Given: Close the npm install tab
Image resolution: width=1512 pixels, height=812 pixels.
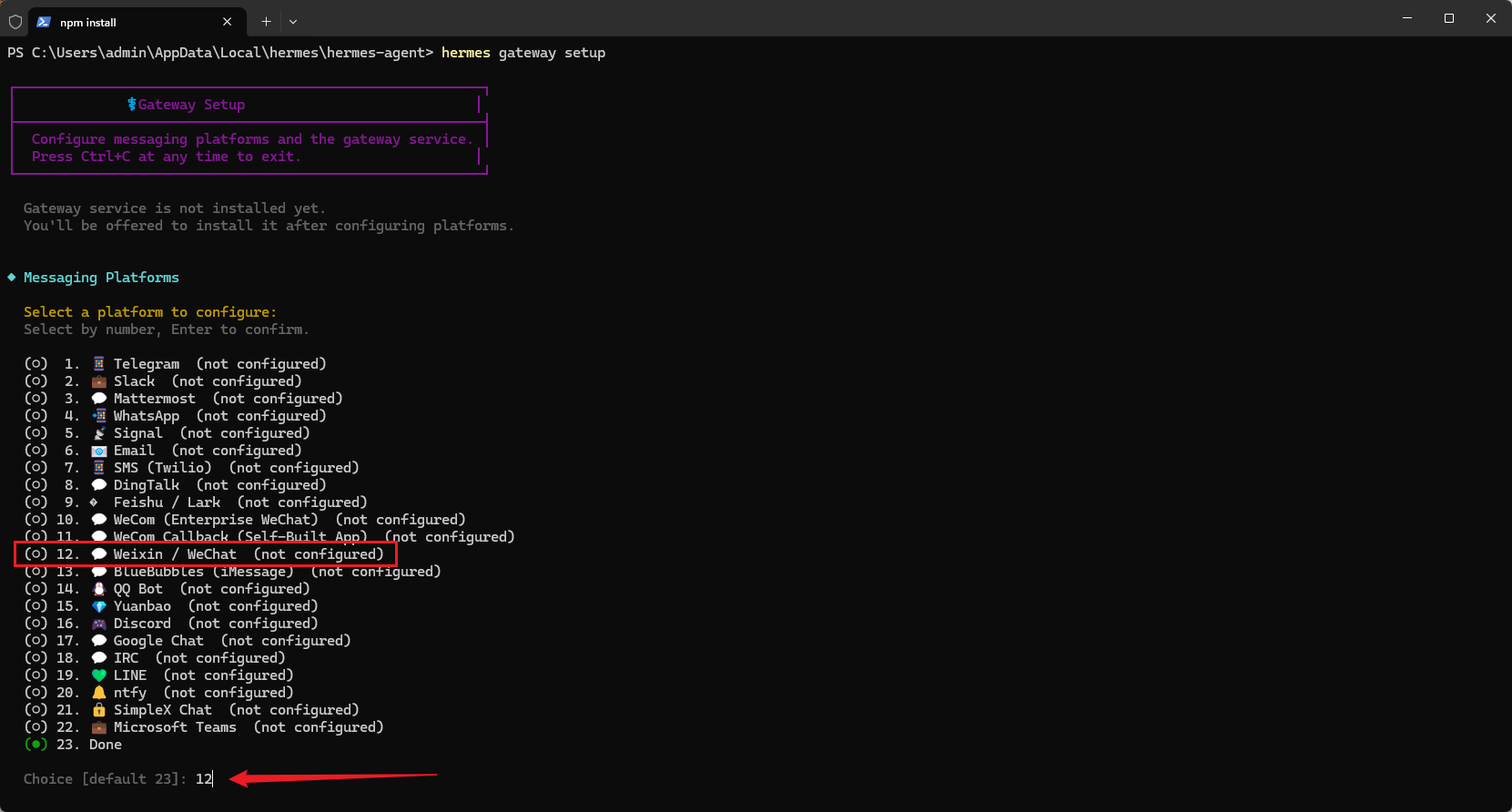Looking at the screenshot, I should click(x=228, y=22).
